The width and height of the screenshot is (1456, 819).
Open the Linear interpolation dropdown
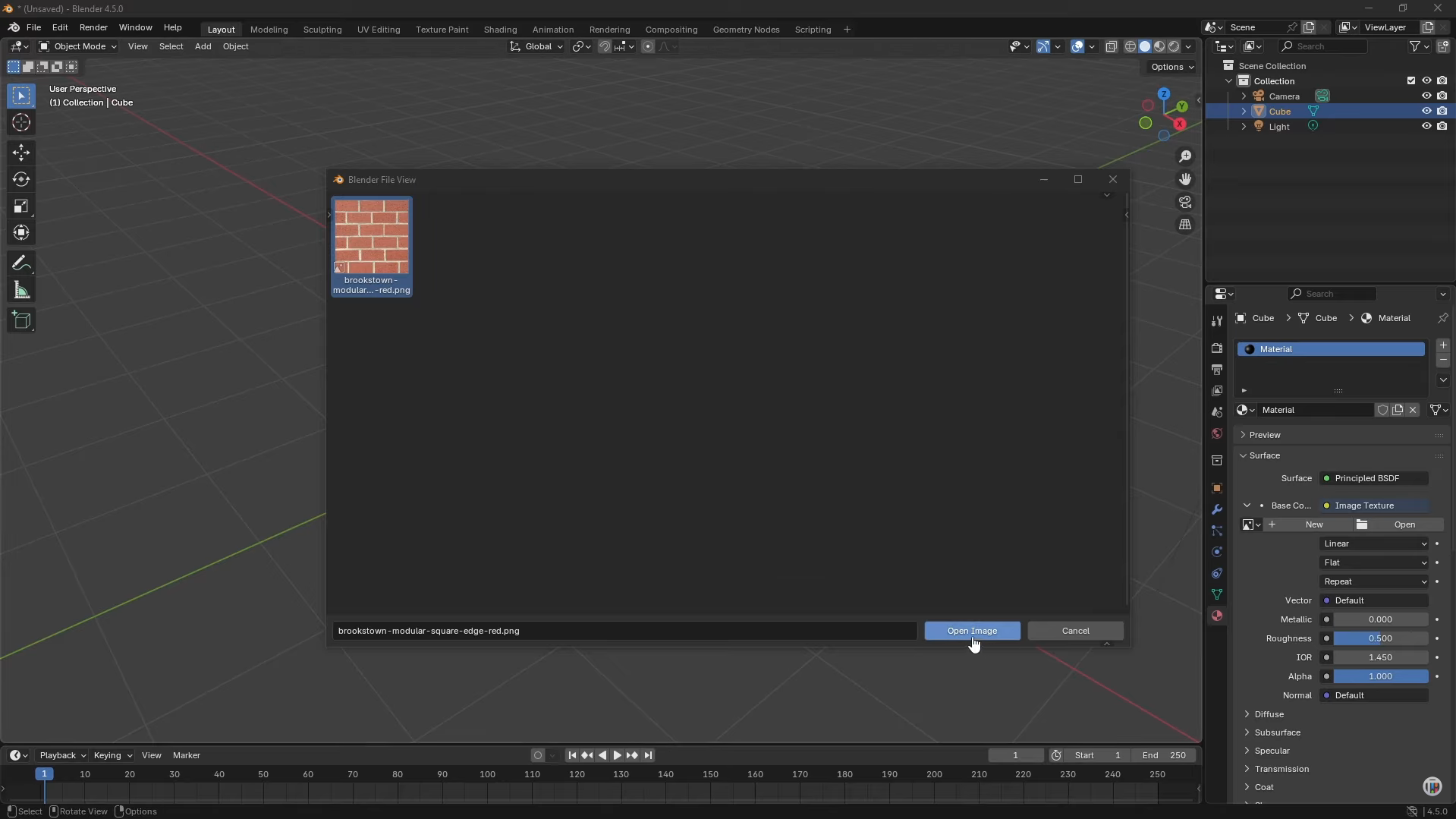[1375, 543]
